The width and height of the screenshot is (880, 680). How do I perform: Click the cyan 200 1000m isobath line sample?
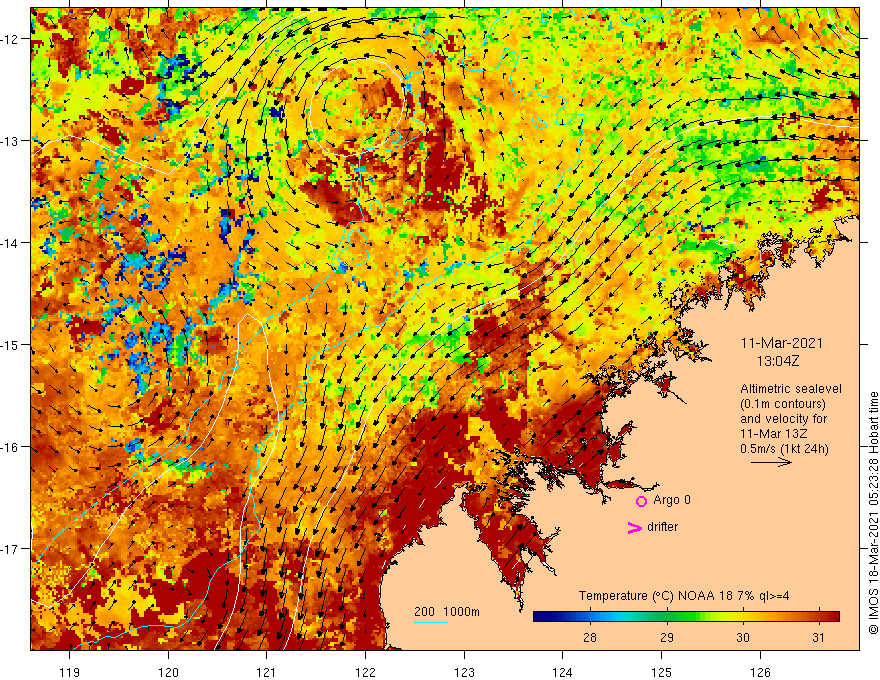coord(431,622)
